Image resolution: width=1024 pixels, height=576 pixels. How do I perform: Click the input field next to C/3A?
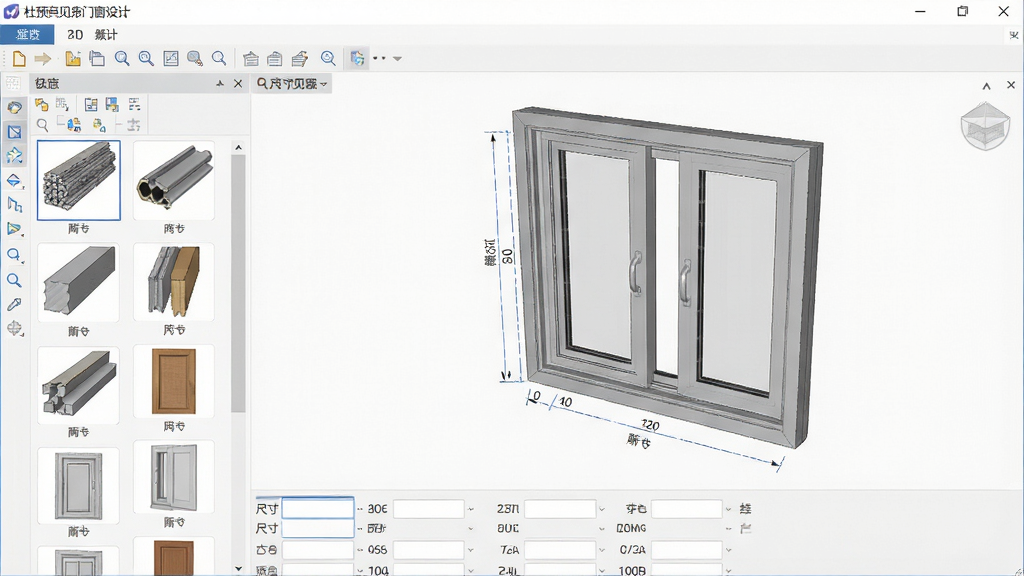click(x=687, y=550)
